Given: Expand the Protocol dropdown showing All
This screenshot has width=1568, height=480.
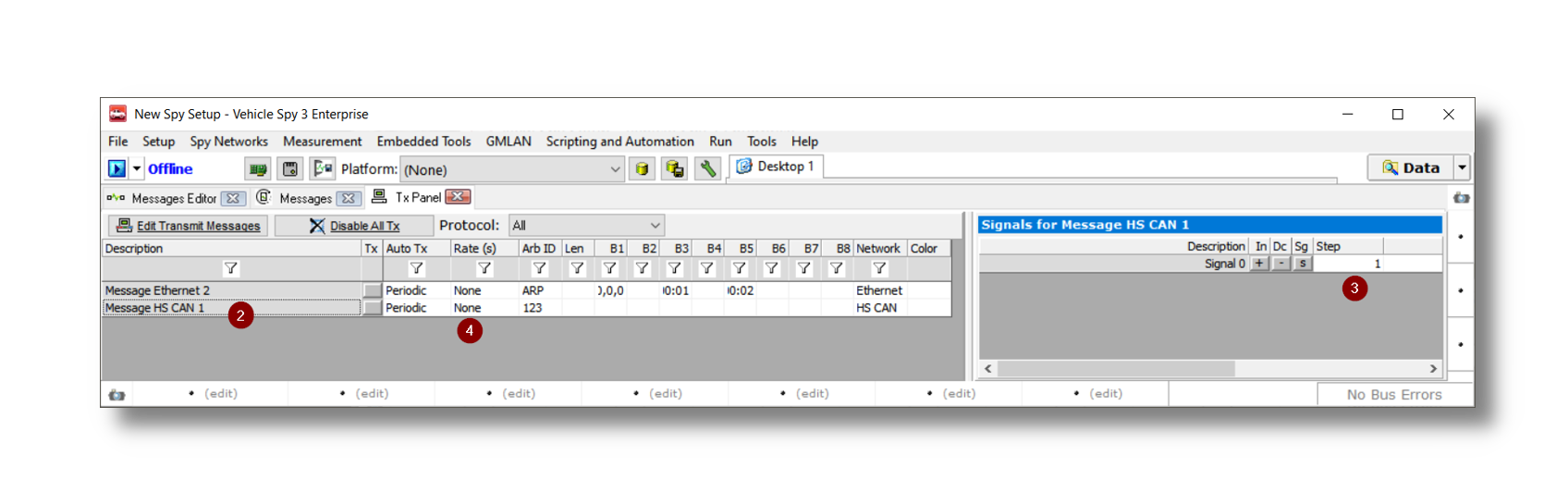Looking at the screenshot, I should (655, 226).
